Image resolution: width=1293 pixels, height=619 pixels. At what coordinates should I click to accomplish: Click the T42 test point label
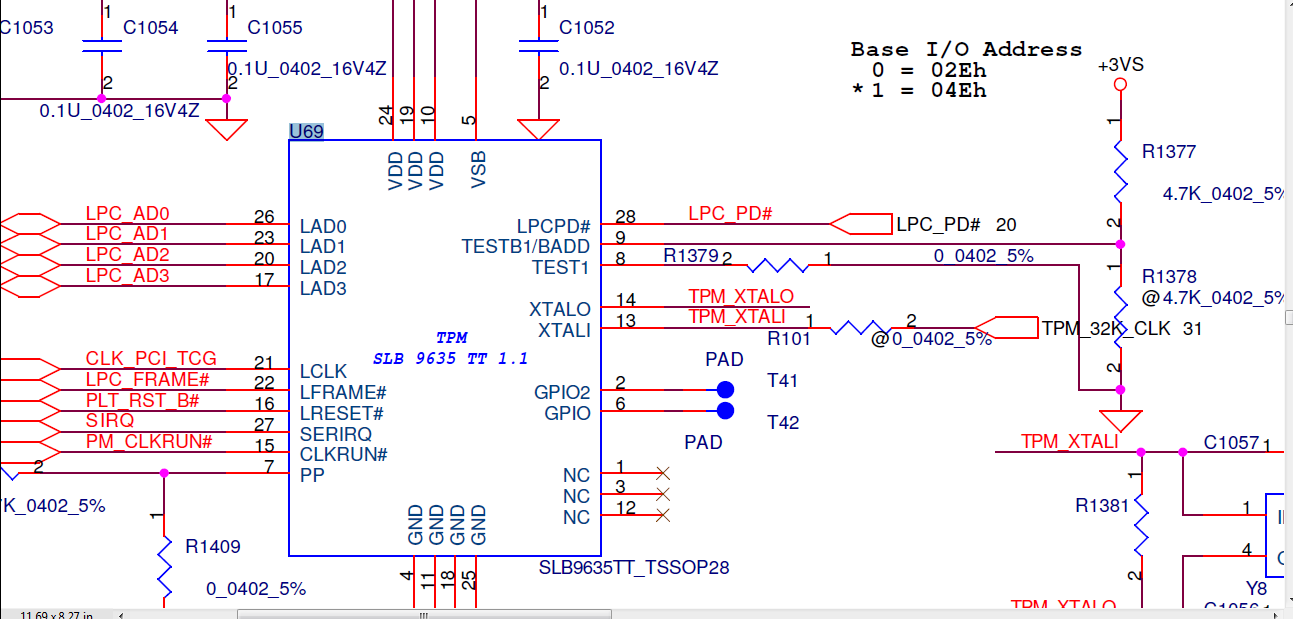(783, 422)
